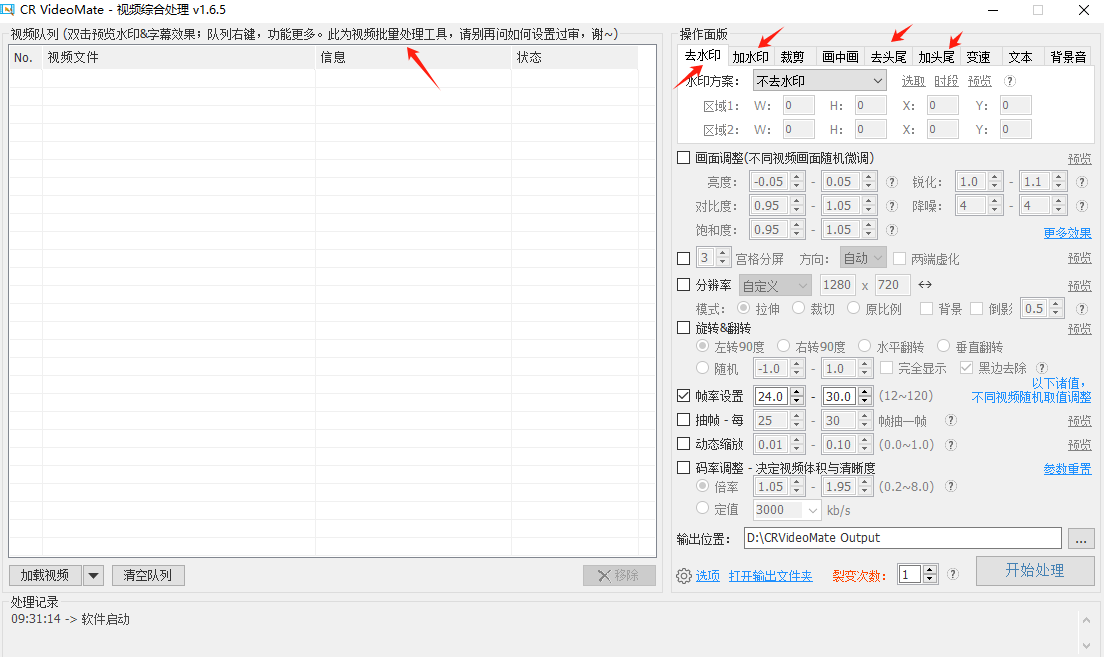1104x657 pixels.
Task: Open the 方向 dropdown set to 自动
Action: 863,258
